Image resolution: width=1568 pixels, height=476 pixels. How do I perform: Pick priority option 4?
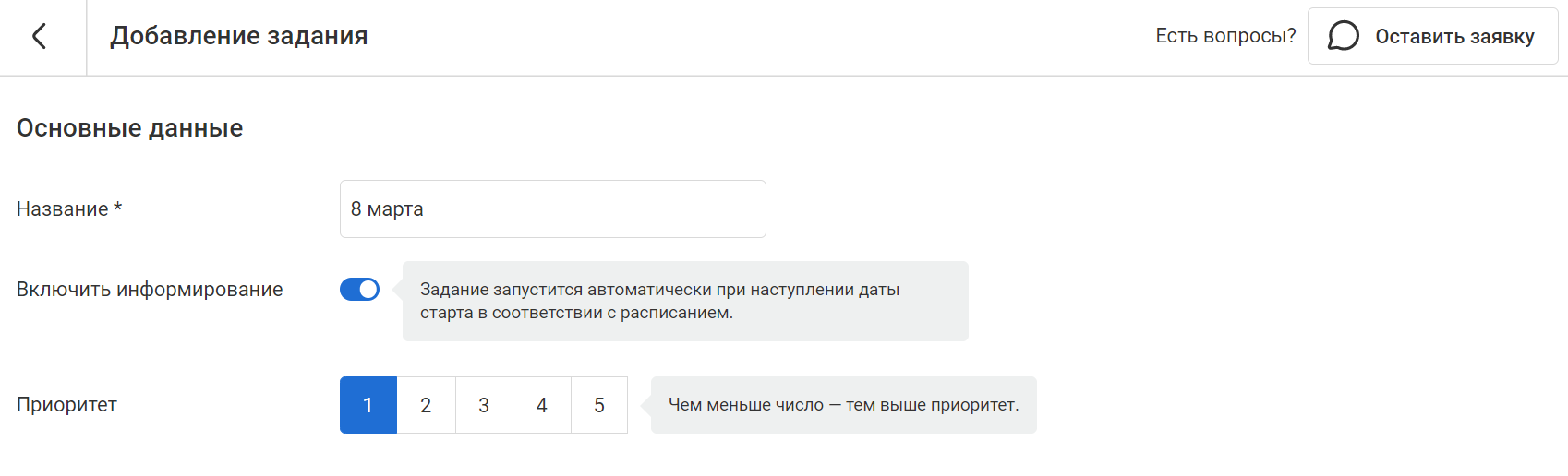[x=542, y=405]
